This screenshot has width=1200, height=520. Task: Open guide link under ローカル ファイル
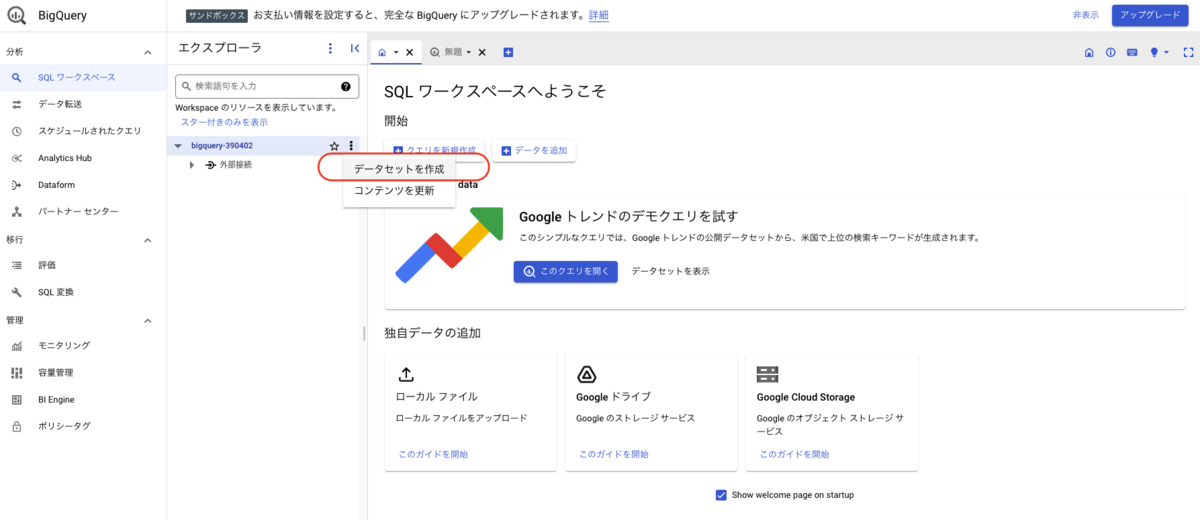[433, 454]
